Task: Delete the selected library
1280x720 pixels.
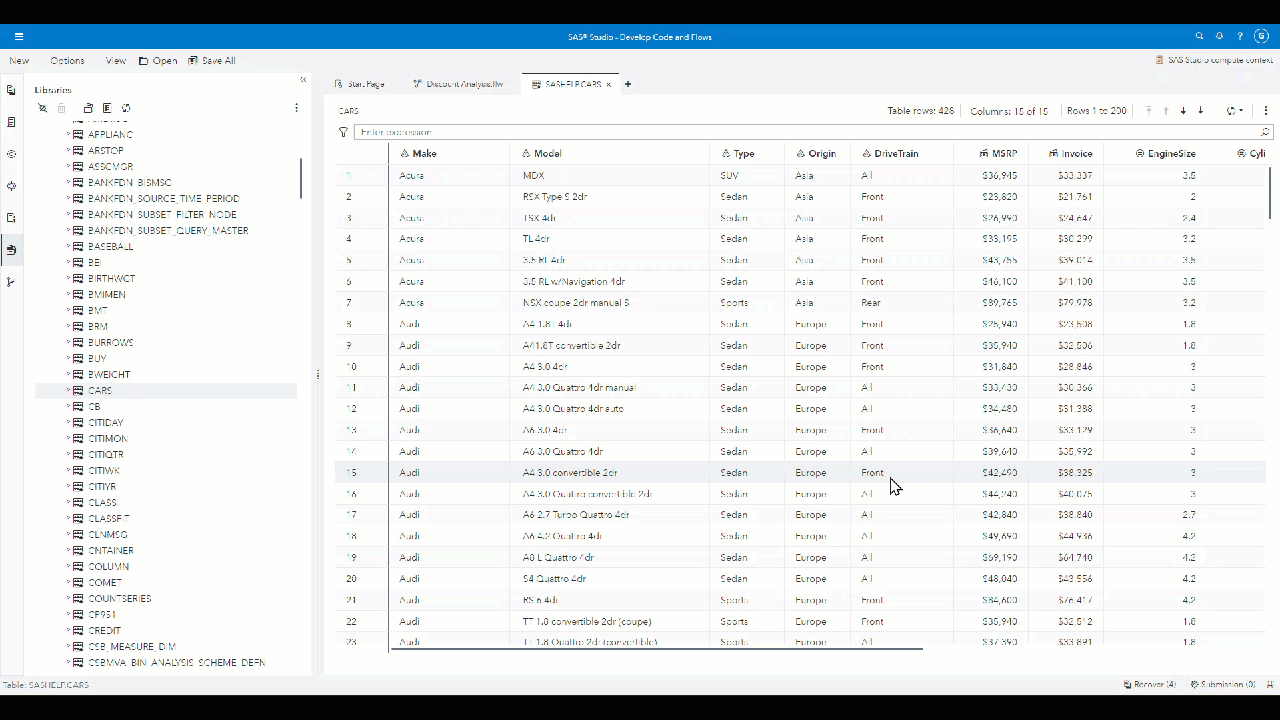Action: coord(61,108)
